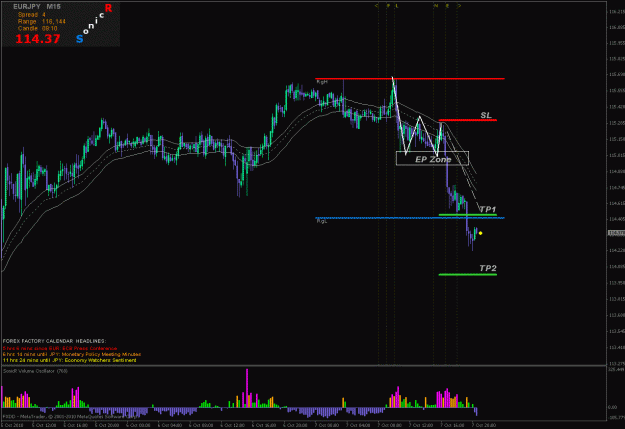Select the green TP1 target line

coord(468,215)
